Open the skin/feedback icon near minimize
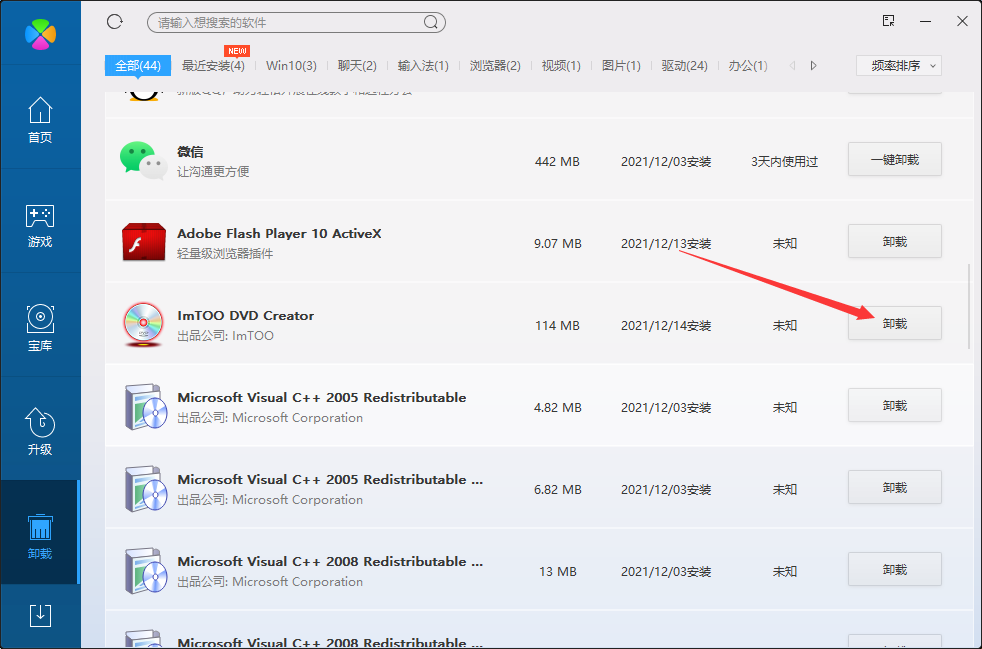 [x=889, y=21]
